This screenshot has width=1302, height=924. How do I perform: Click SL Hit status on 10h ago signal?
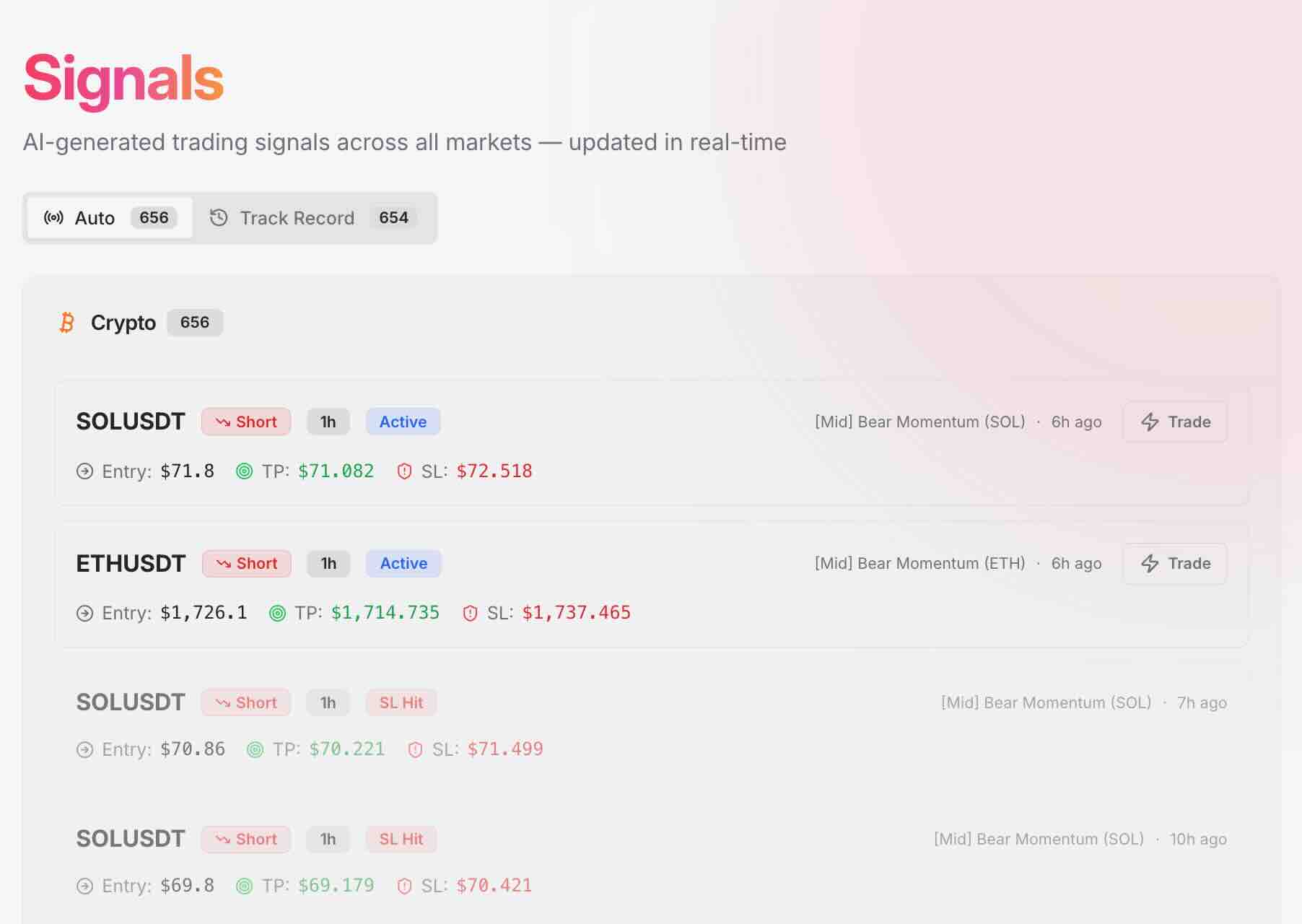(x=401, y=840)
